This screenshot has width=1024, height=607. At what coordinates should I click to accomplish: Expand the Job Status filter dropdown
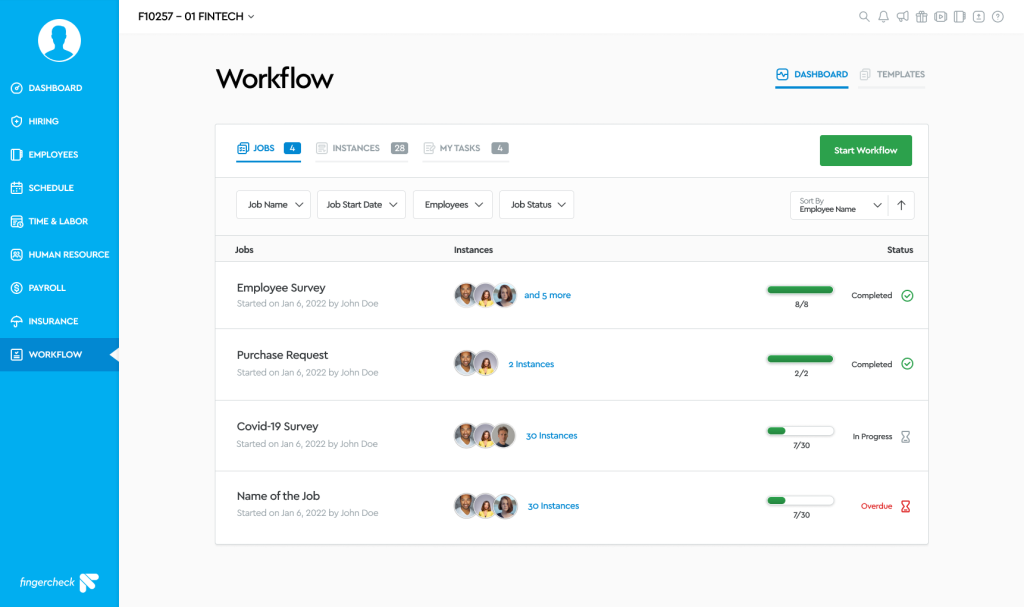pyautogui.click(x=536, y=205)
